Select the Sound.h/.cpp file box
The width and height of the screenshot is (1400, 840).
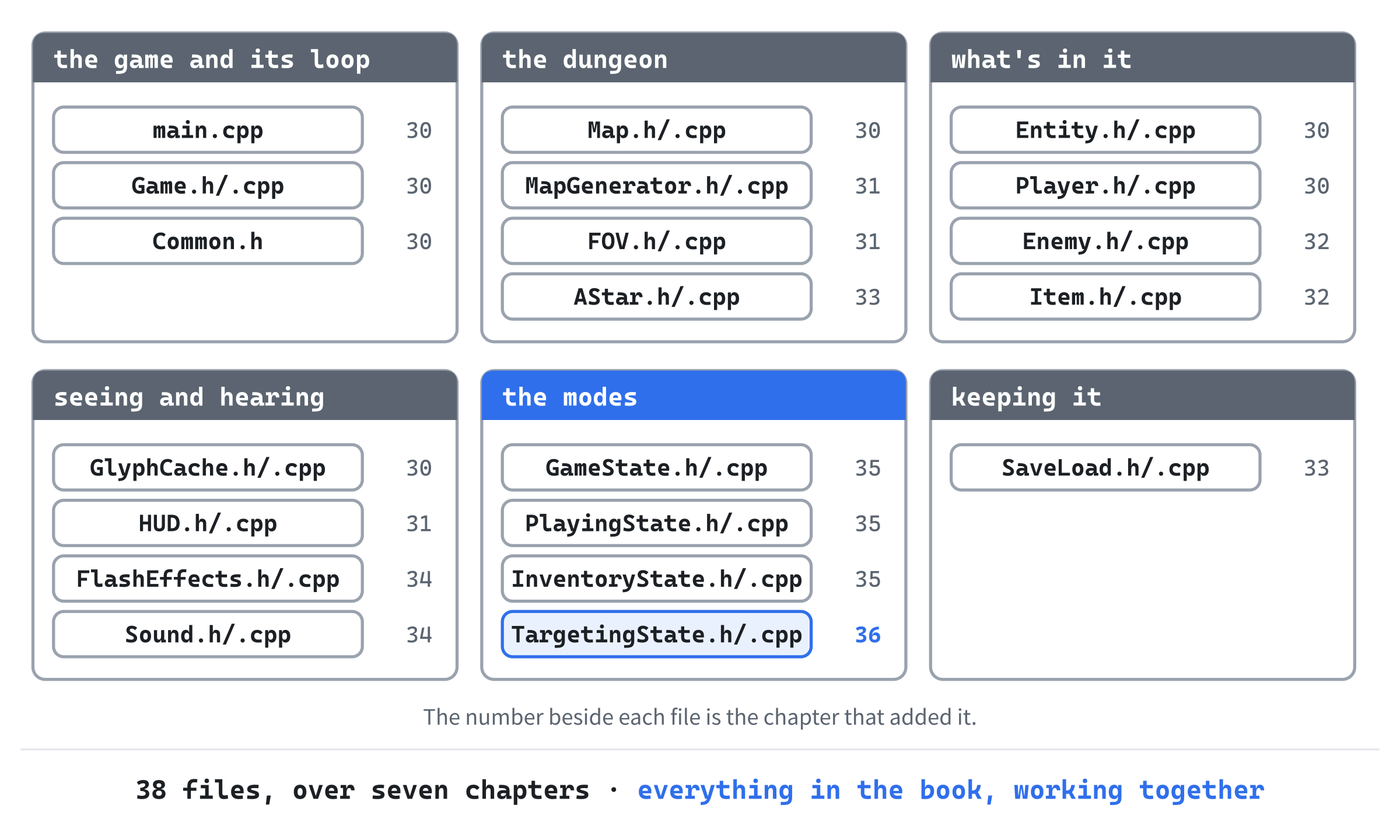pyautogui.click(x=208, y=634)
